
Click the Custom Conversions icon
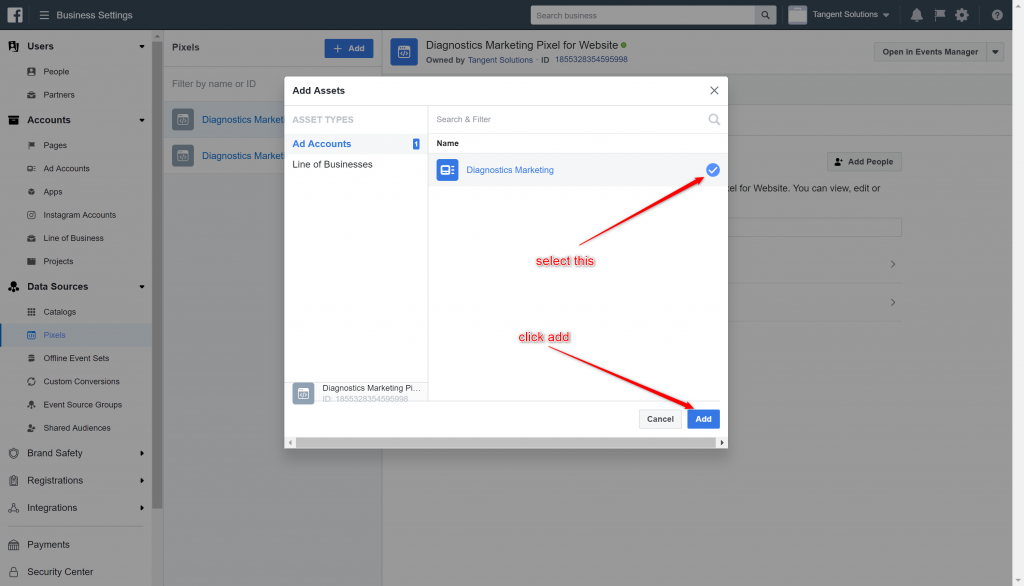tap(31, 382)
